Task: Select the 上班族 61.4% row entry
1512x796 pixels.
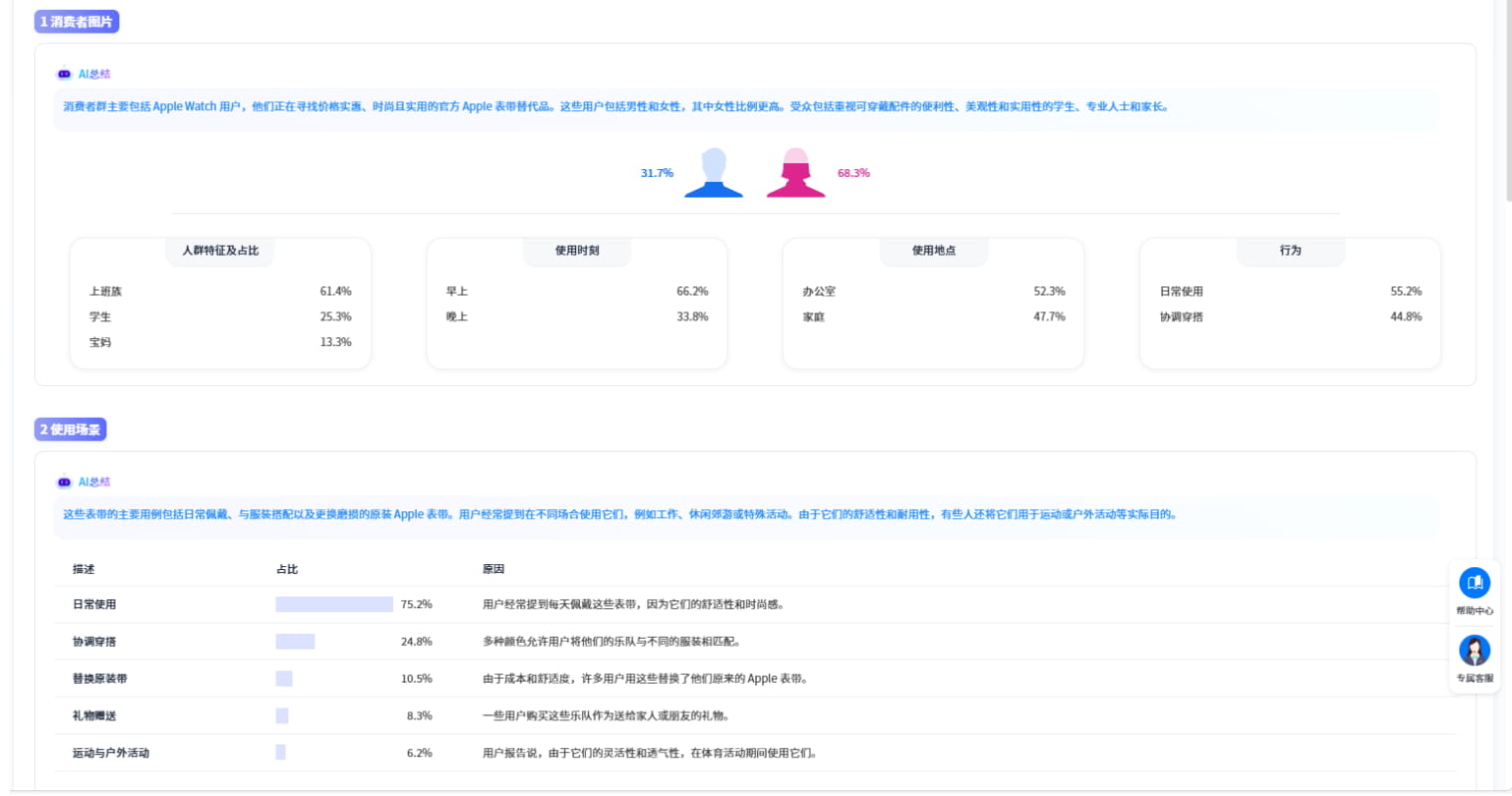Action: 220,291
